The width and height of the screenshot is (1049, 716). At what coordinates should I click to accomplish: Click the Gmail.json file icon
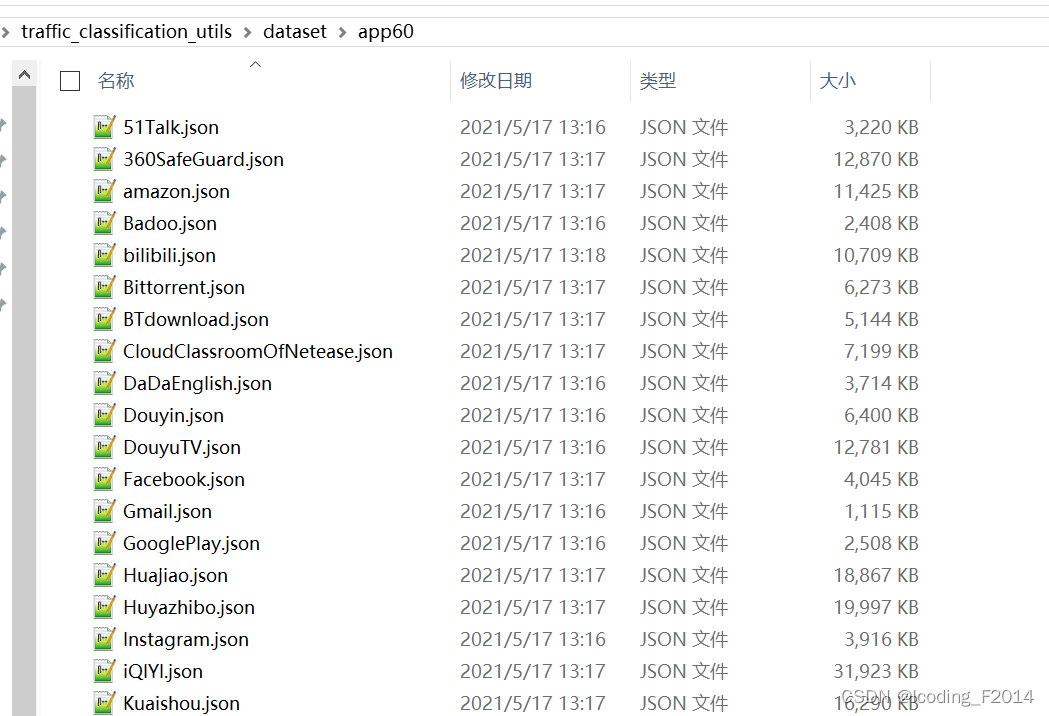click(x=104, y=511)
